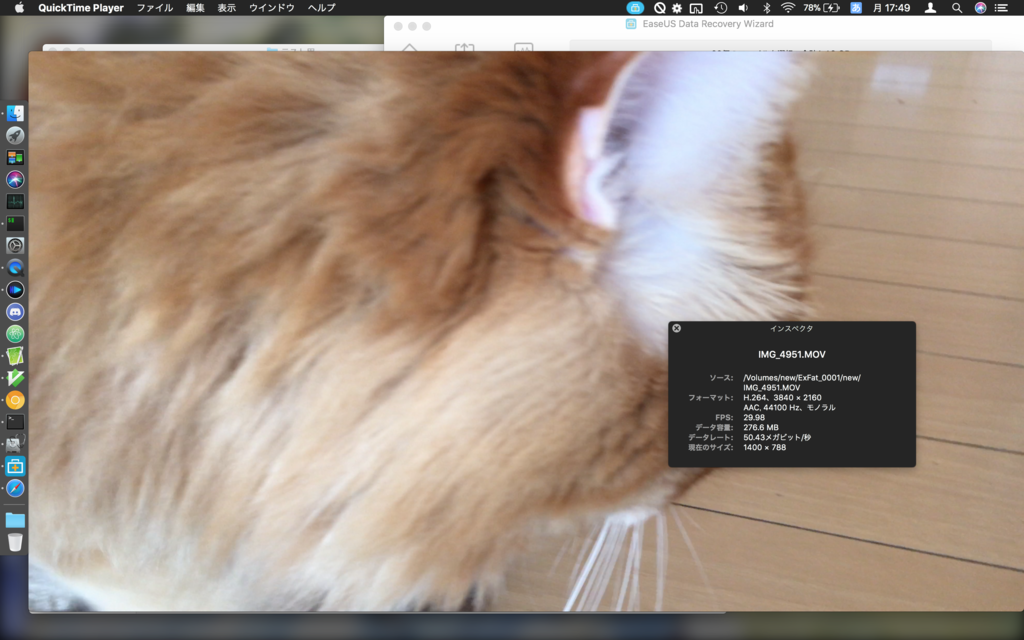Open Bluetooth menu in menu bar
This screenshot has width=1024, height=640.
click(767, 8)
